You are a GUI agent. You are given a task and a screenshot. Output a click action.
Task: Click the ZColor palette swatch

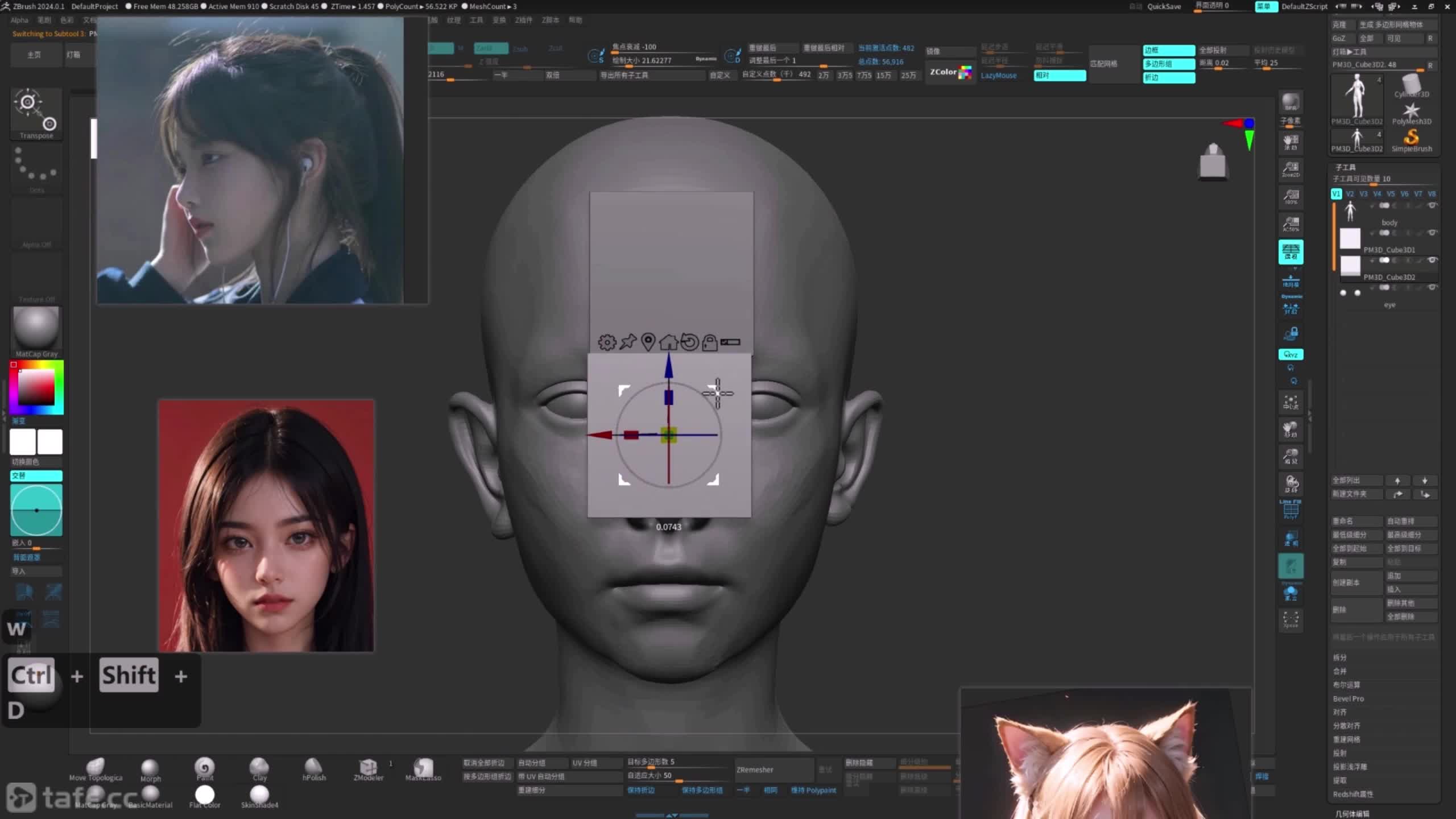pyautogui.click(x=965, y=72)
